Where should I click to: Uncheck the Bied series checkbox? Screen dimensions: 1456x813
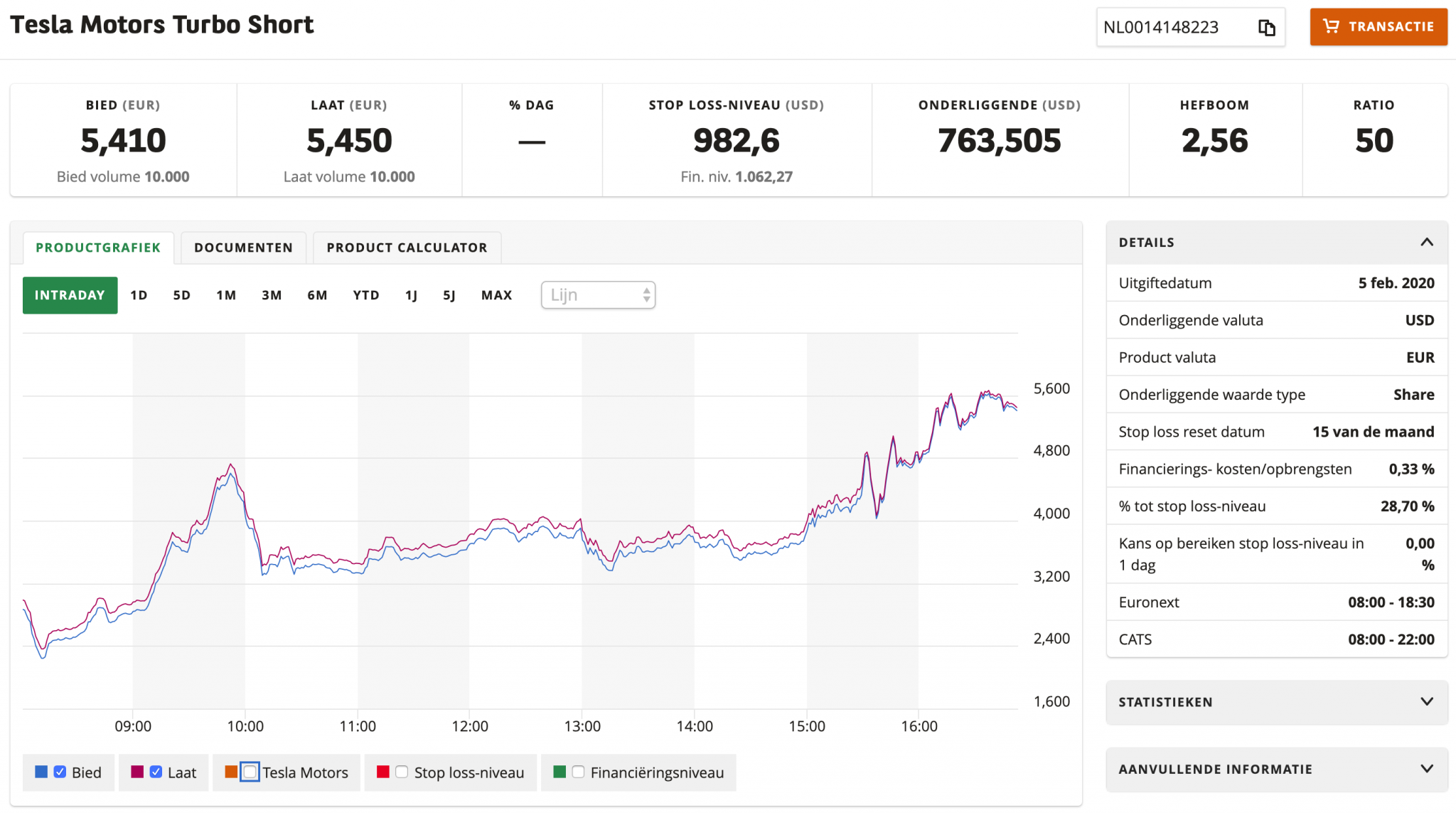coord(60,772)
